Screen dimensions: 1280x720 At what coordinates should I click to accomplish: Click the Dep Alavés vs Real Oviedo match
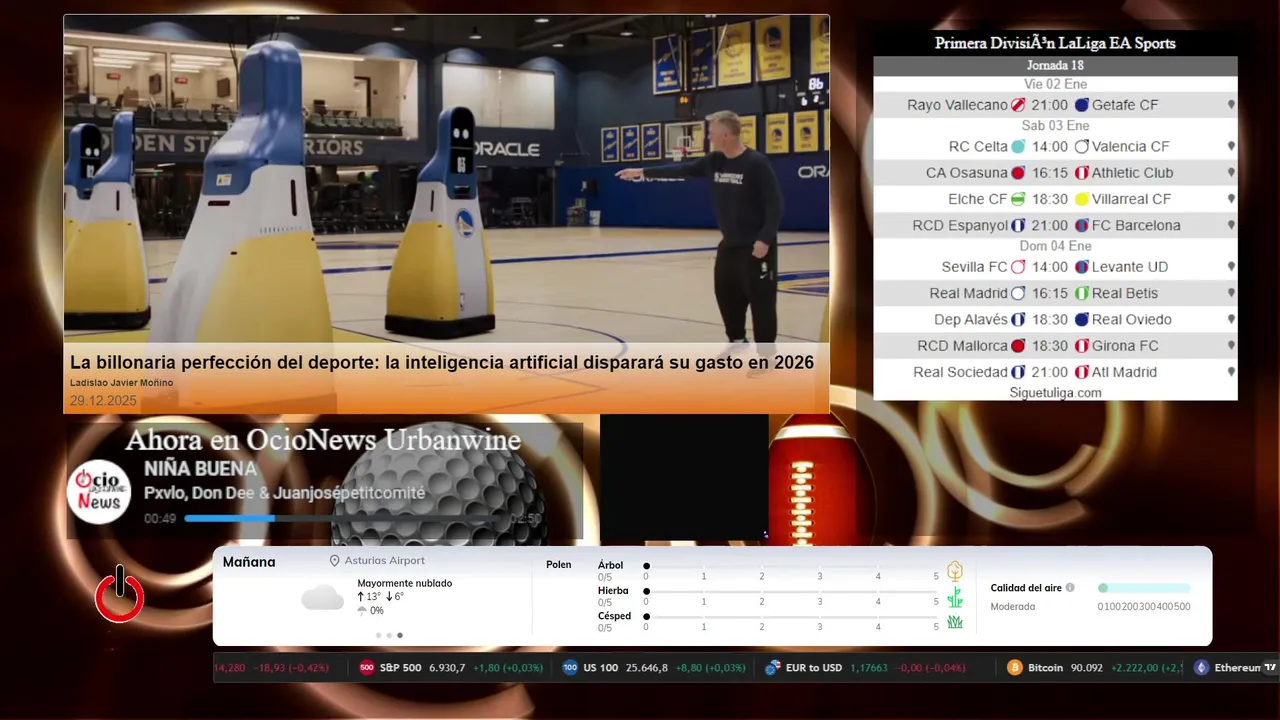click(x=1055, y=319)
